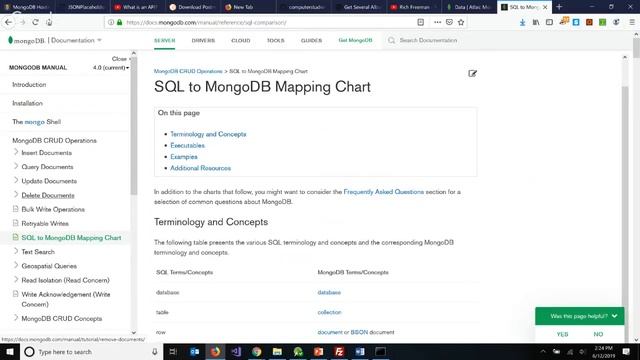Click the MongoDB leaf logo
The height and width of the screenshot is (360, 640).
(x=11, y=40)
